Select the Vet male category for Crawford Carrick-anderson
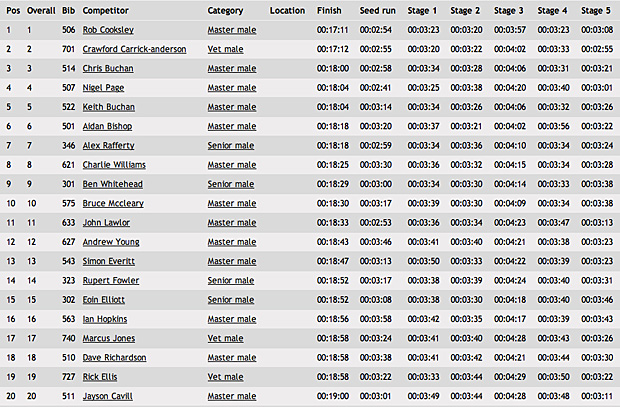Viewport: 620px width, 407px height. 226,49
